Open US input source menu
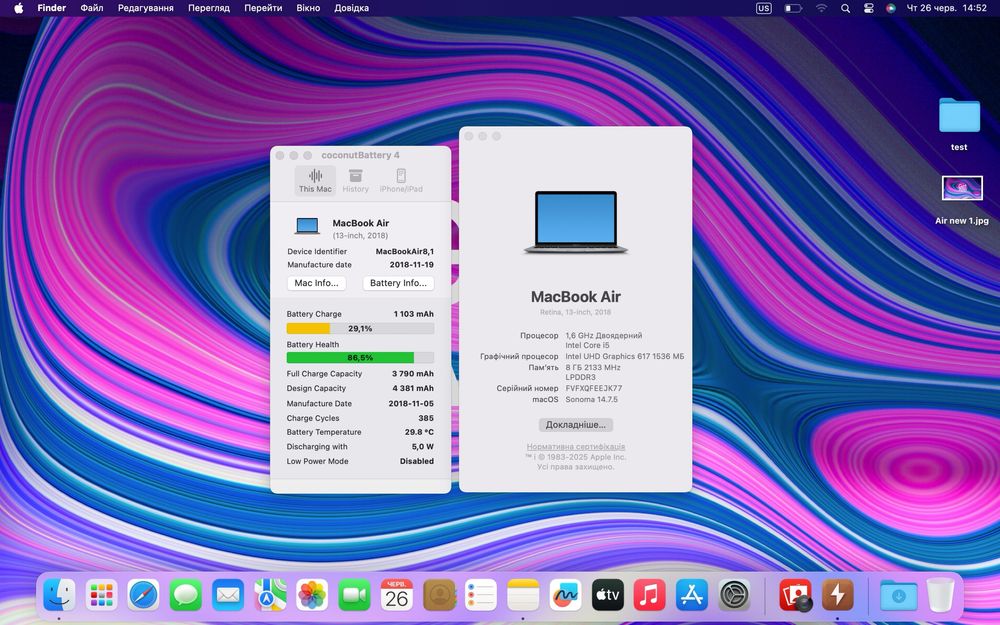This screenshot has width=1000, height=625. pos(763,8)
